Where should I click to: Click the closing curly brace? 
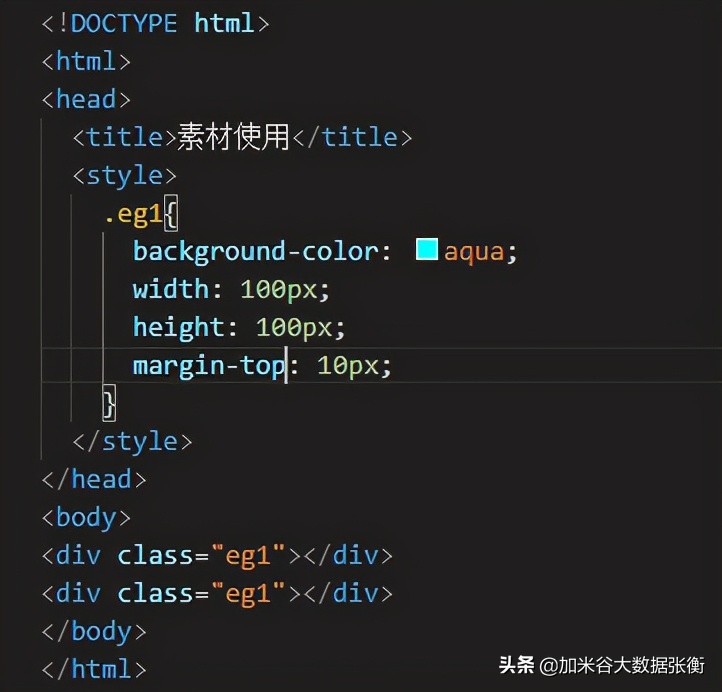click(x=109, y=403)
